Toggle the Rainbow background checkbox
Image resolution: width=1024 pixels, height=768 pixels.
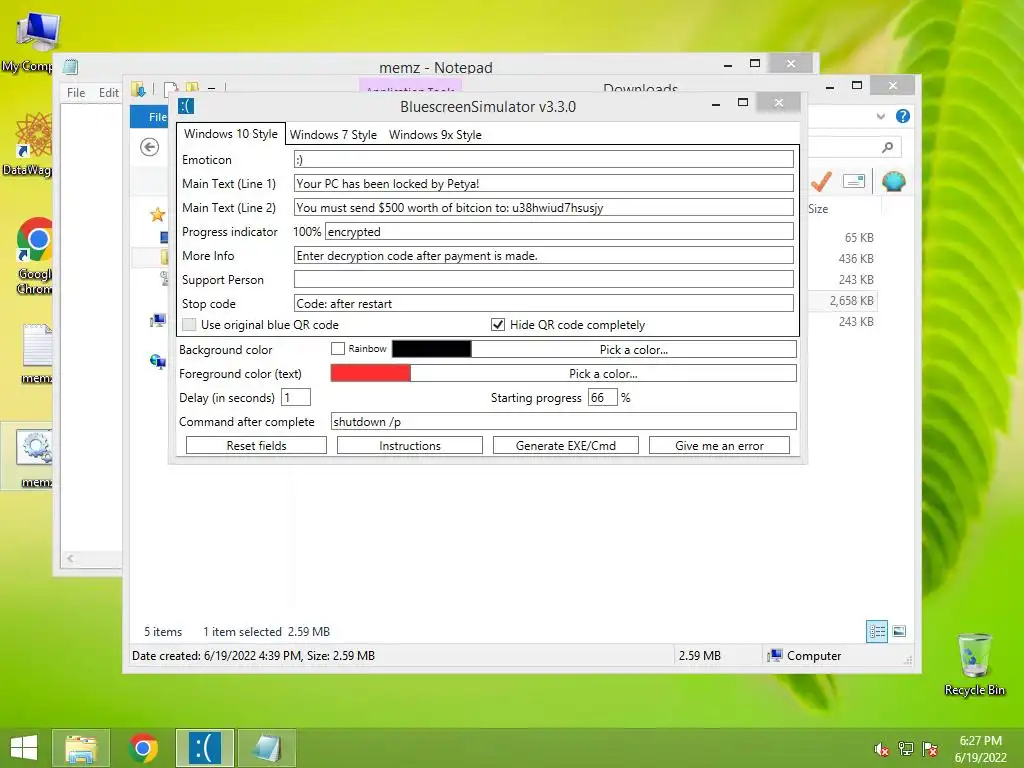pyautogui.click(x=338, y=349)
